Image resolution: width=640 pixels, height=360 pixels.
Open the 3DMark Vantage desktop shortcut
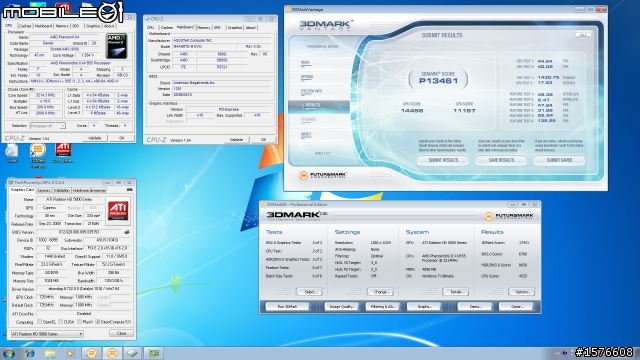pos(38,155)
